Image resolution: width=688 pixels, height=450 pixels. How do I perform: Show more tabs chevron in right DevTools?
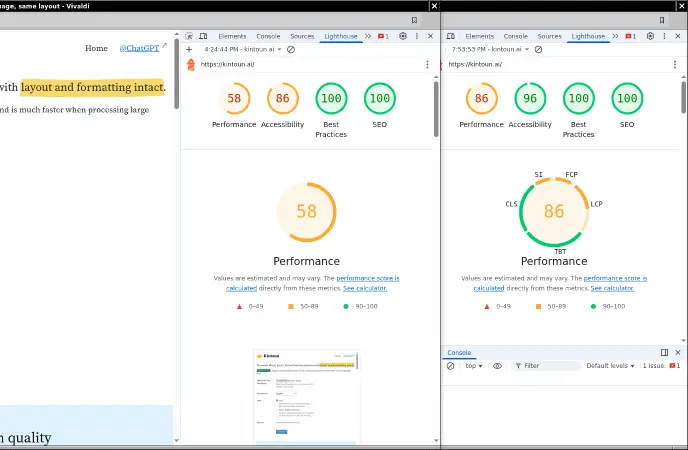tap(615, 36)
